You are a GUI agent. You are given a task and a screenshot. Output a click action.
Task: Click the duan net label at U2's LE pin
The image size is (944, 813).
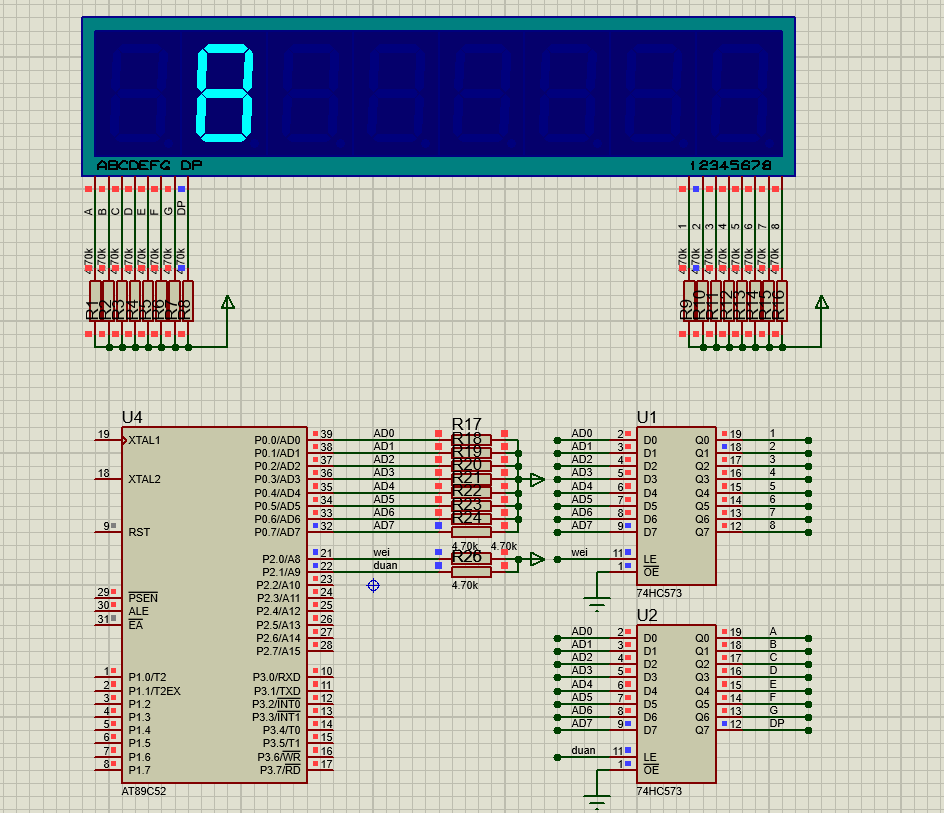(583, 750)
